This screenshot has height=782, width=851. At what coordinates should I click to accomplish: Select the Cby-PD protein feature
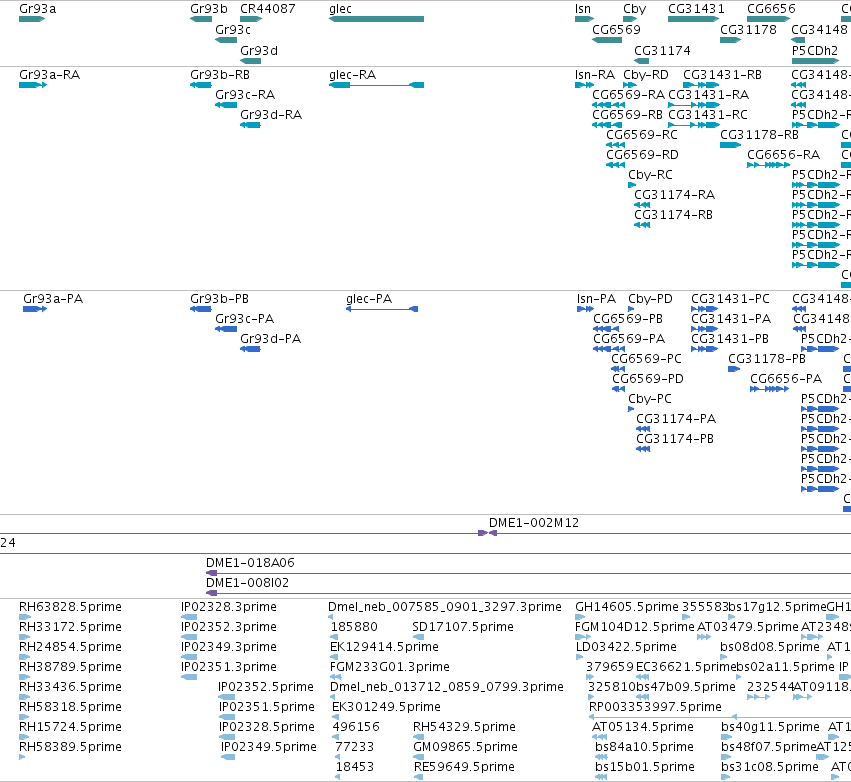point(631,309)
